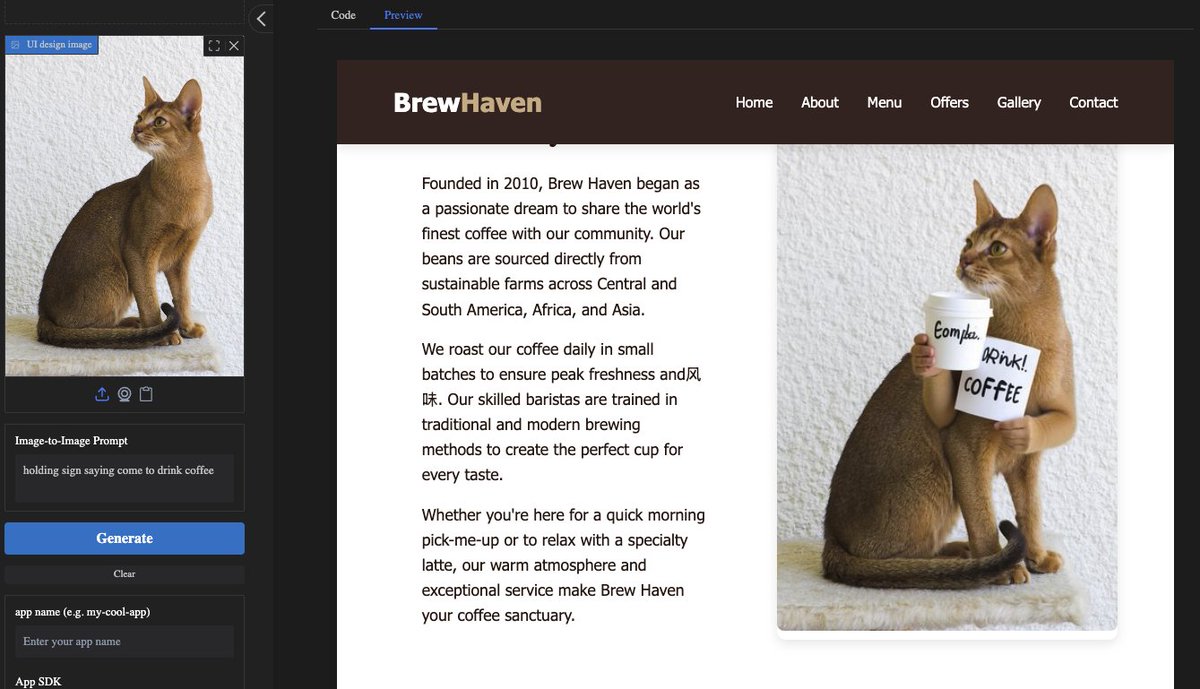Open the Home nav link
The image size is (1200, 689).
pos(754,102)
